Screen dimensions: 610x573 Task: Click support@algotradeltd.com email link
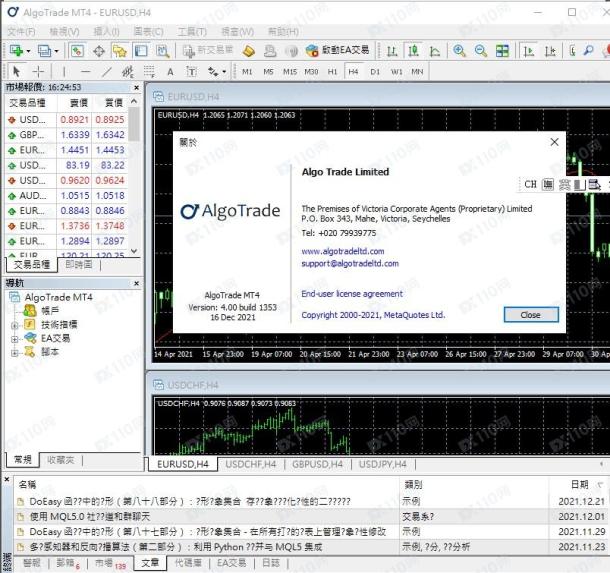tap(350, 264)
